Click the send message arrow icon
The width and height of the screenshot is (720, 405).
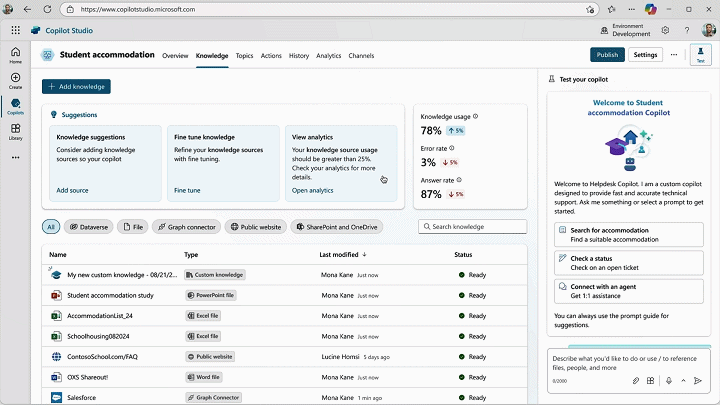(x=699, y=380)
